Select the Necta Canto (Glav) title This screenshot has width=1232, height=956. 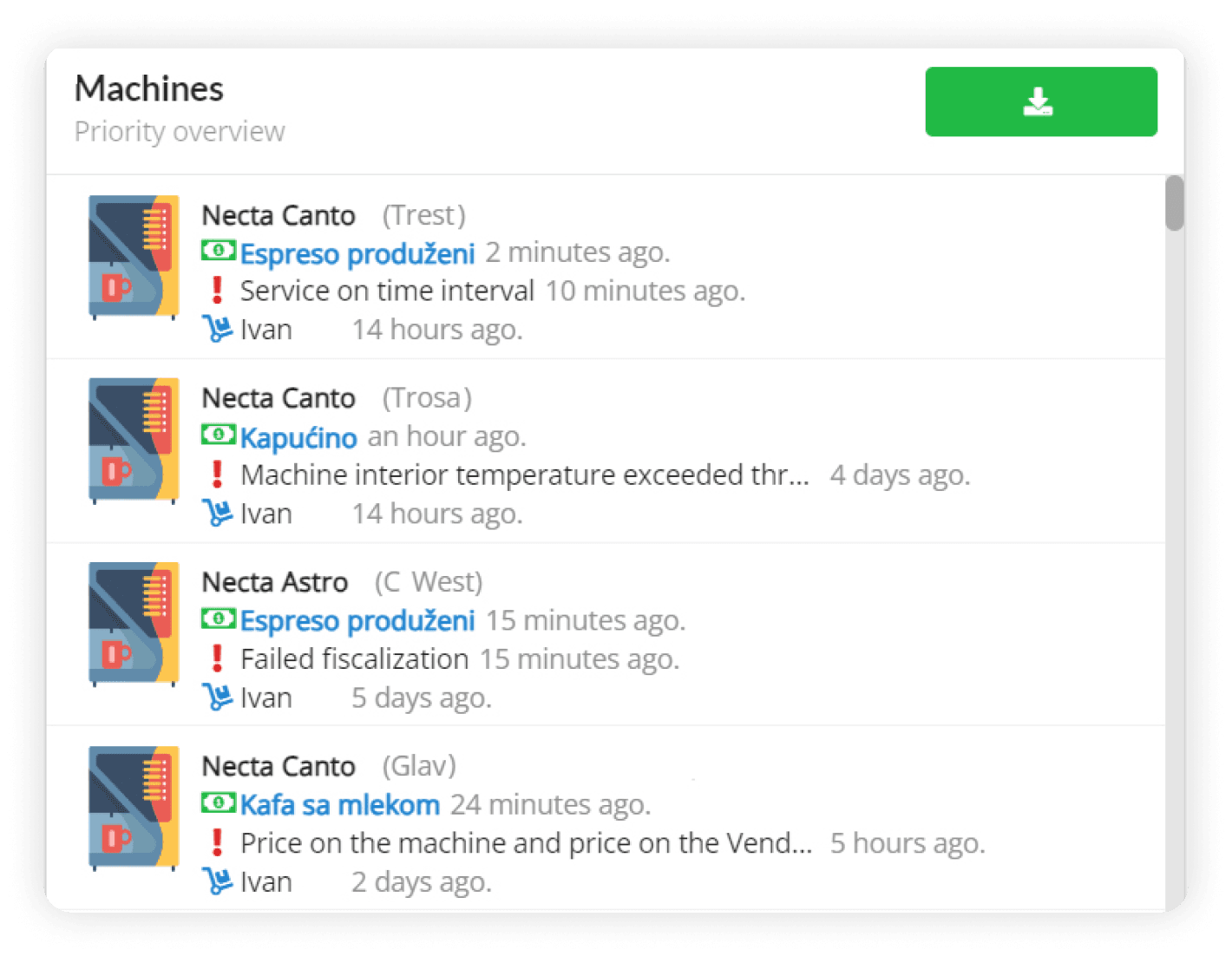tap(279, 766)
